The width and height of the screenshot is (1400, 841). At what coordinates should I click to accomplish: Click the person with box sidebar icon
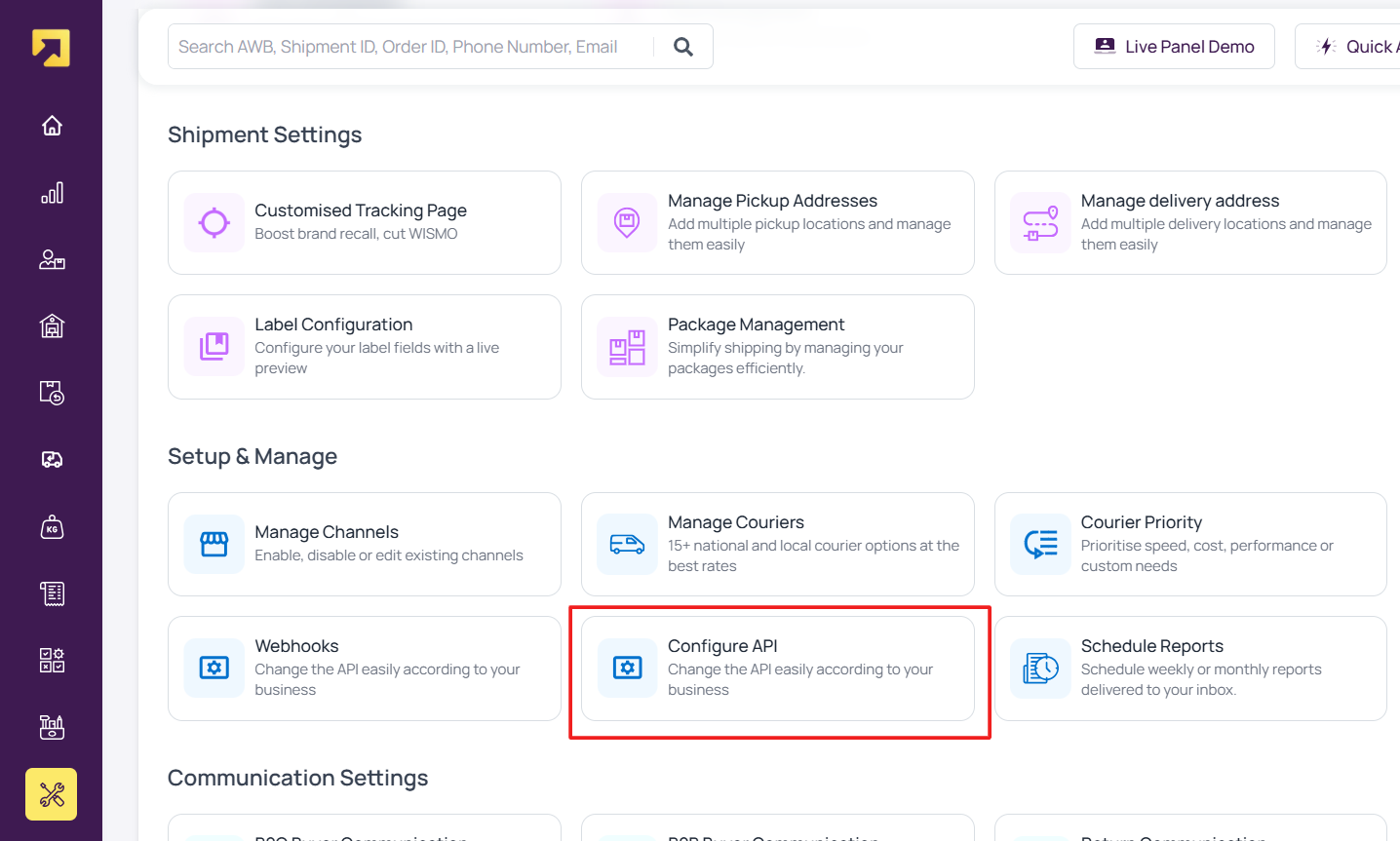(52, 259)
